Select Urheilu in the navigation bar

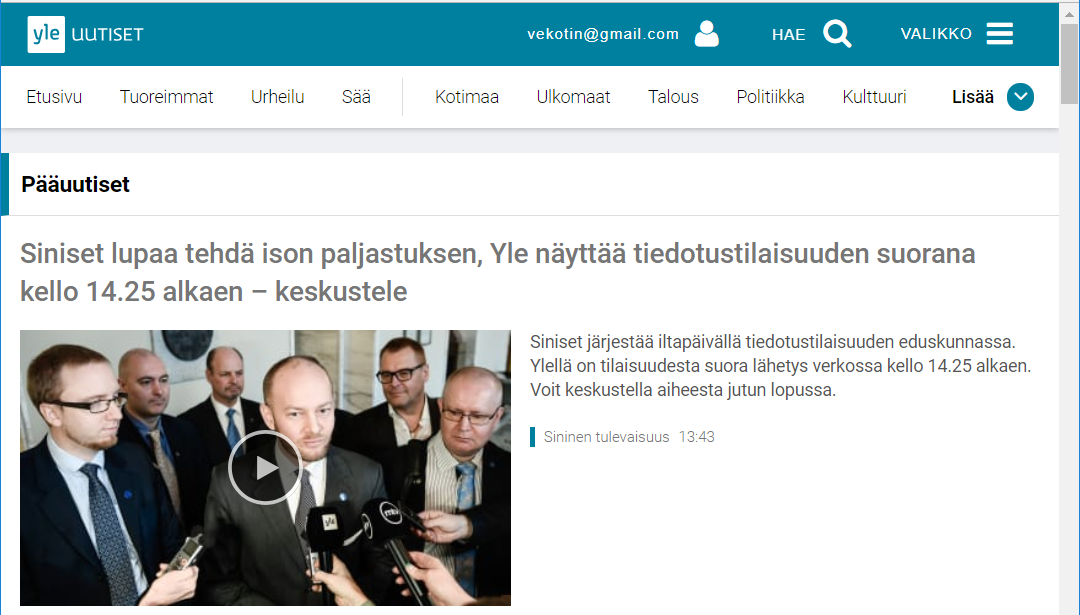(x=278, y=97)
